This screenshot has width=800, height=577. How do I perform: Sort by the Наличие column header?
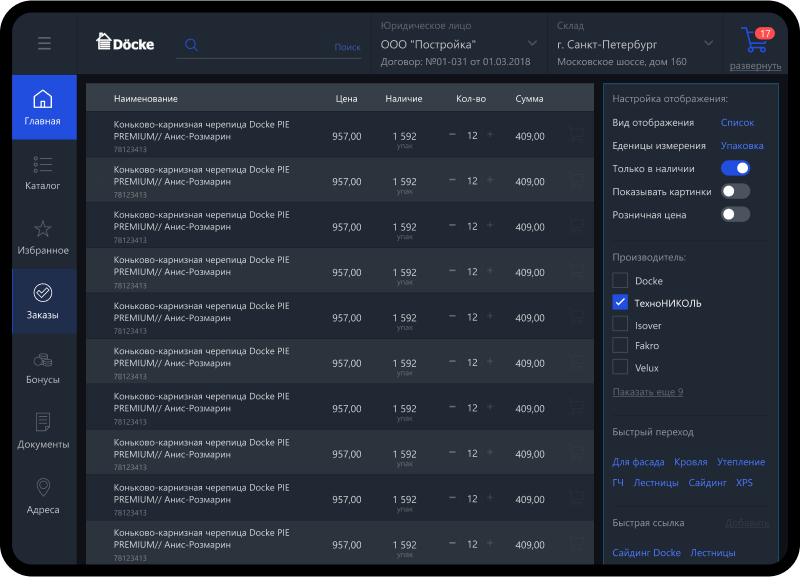(x=404, y=98)
